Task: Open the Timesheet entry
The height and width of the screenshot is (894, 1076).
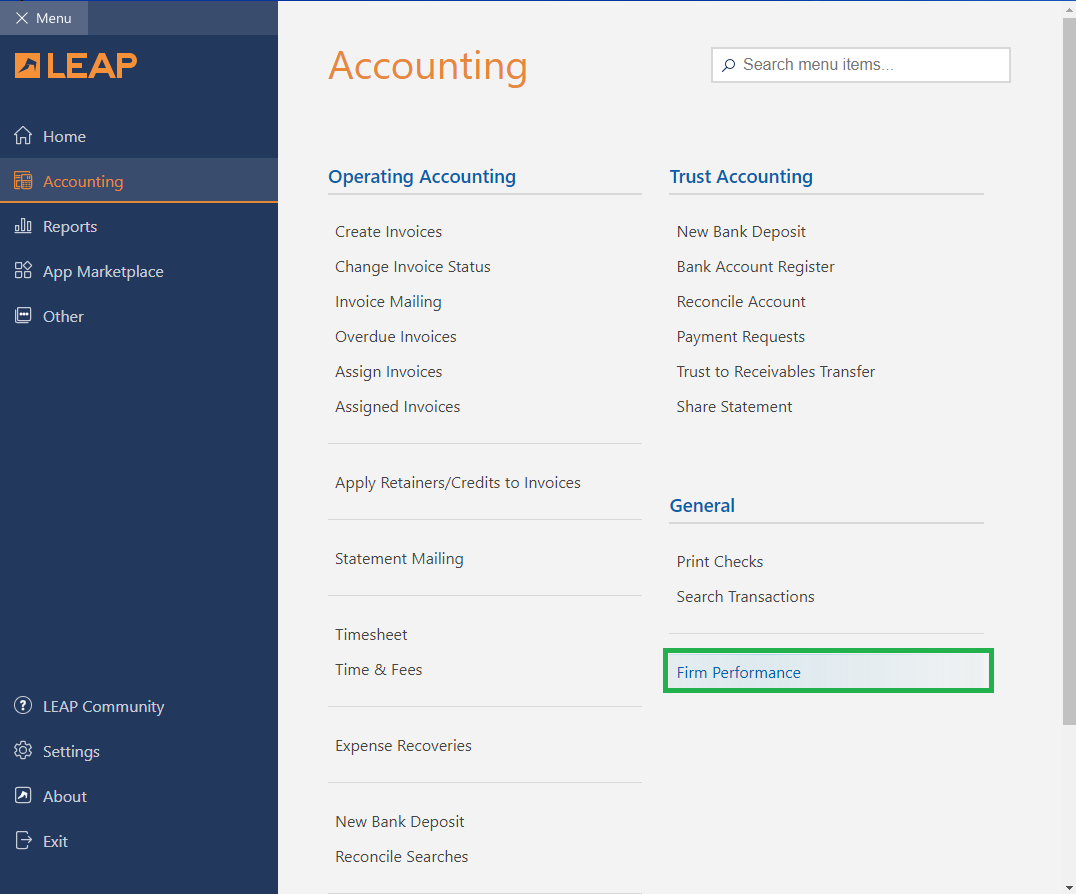Action: pyautogui.click(x=371, y=635)
